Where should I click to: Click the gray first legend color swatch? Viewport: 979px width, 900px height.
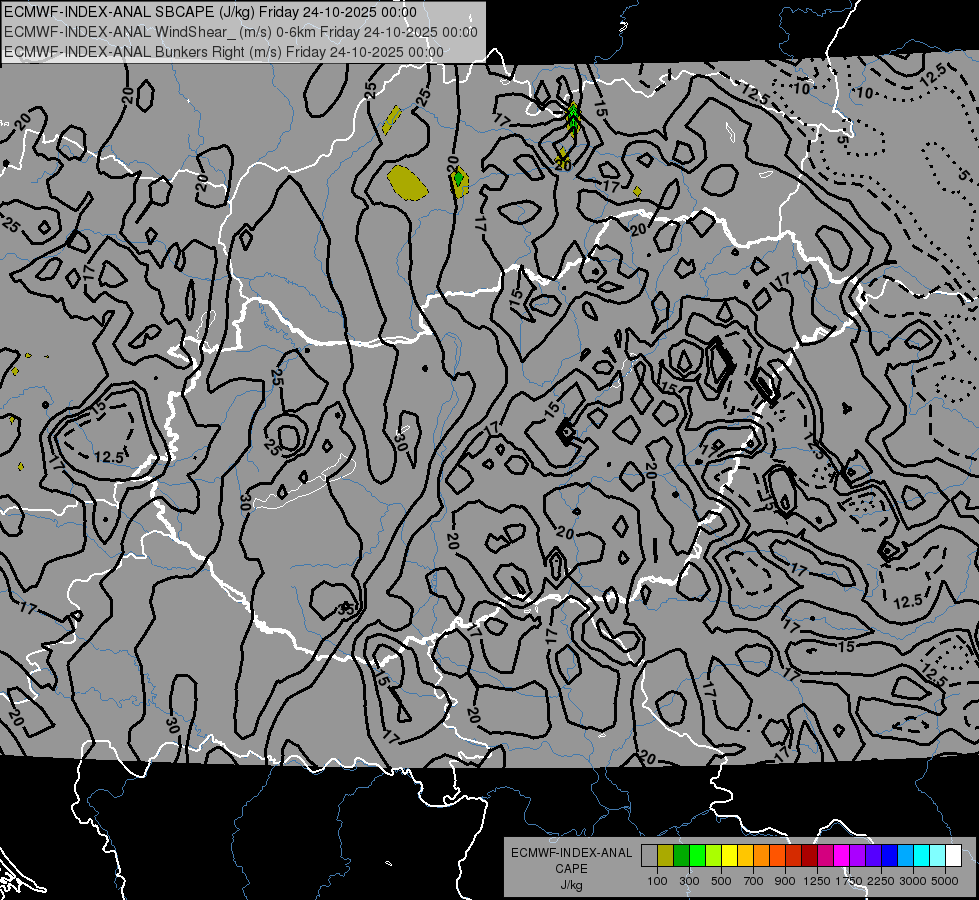point(649,856)
